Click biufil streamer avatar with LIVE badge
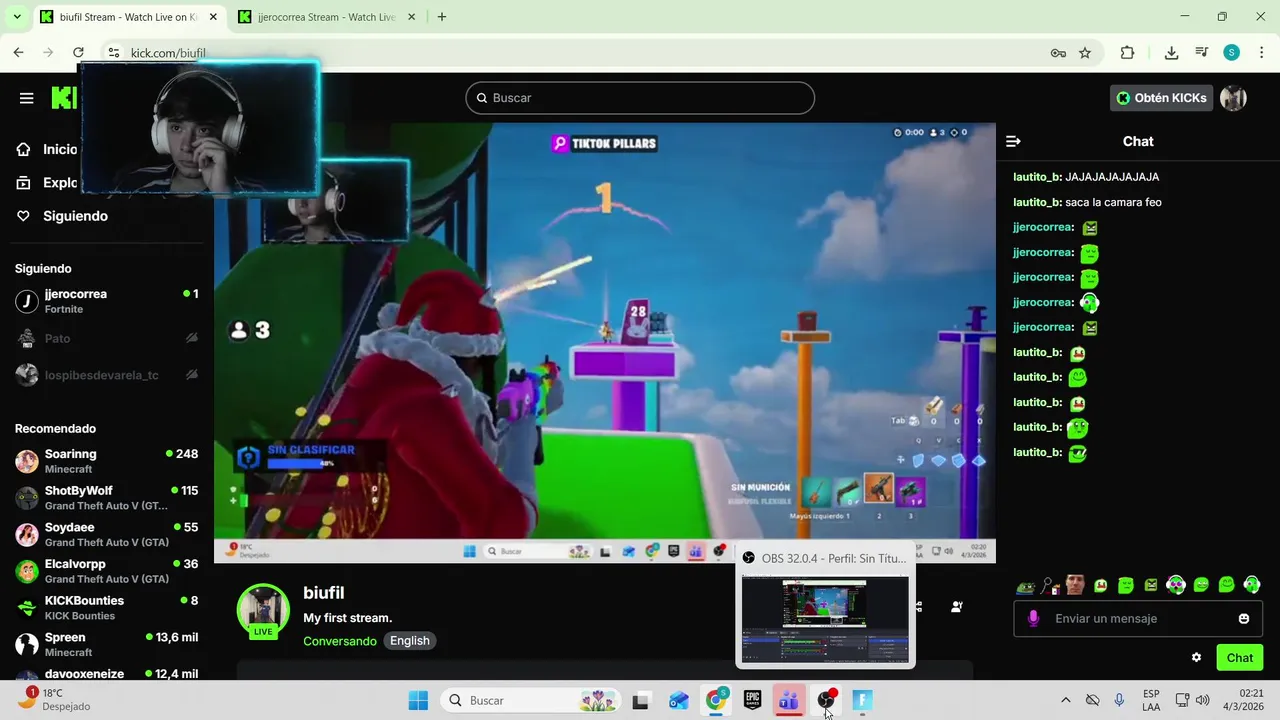 (263, 610)
